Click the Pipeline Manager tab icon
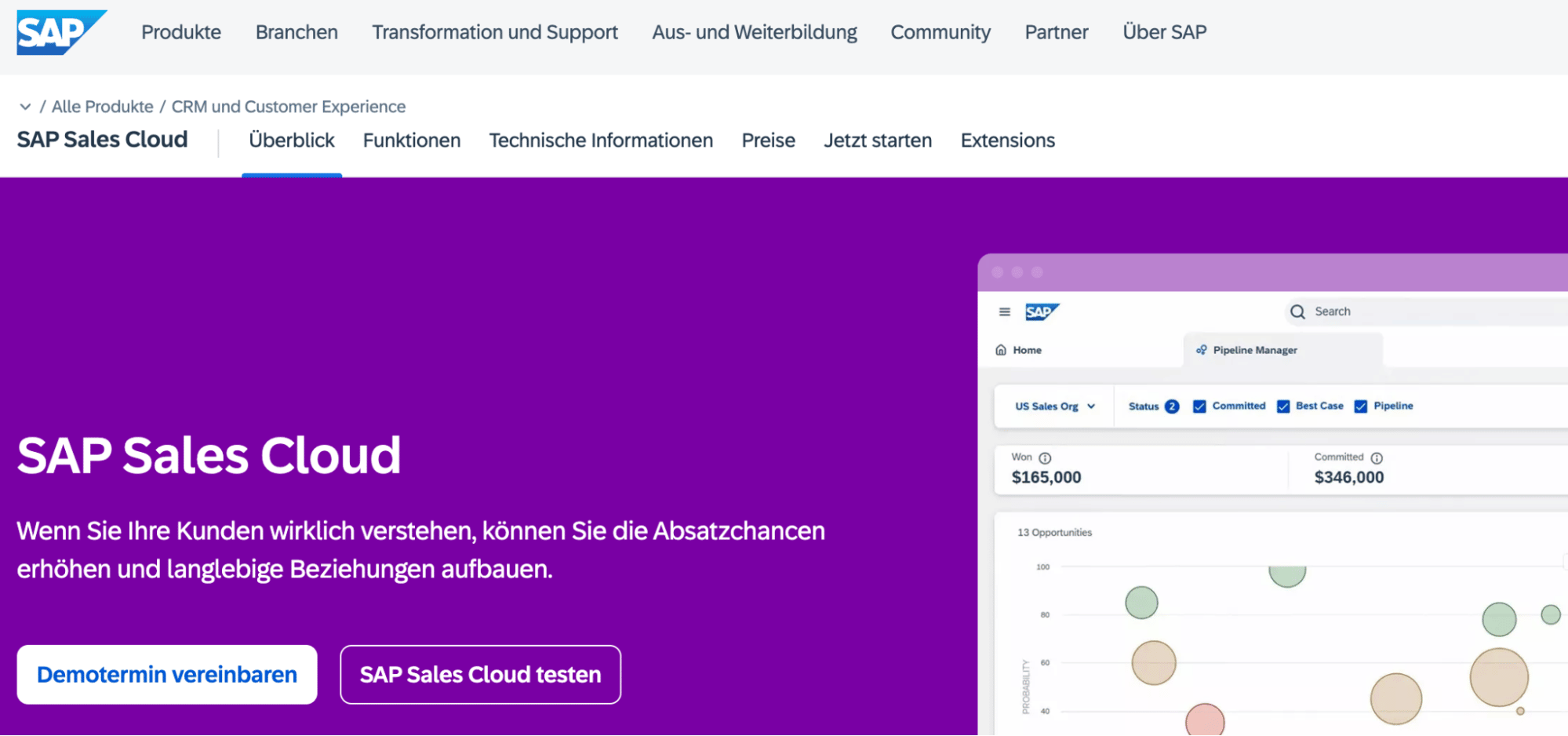The height and width of the screenshot is (736, 1568). pyautogui.click(x=1202, y=350)
